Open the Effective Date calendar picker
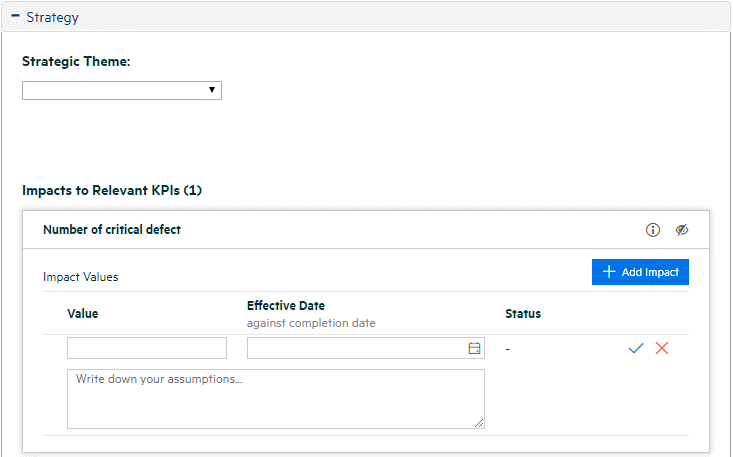733x457 pixels. (x=474, y=348)
